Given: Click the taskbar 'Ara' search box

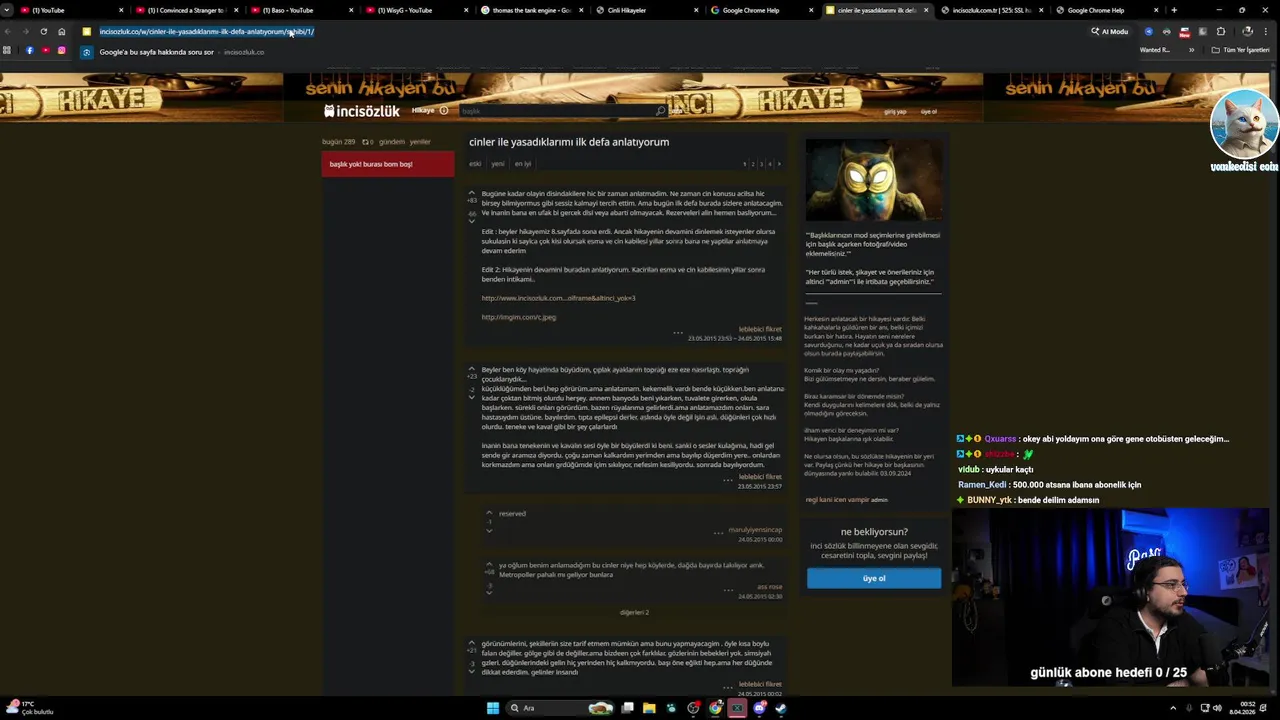Looking at the screenshot, I should pos(560,708).
